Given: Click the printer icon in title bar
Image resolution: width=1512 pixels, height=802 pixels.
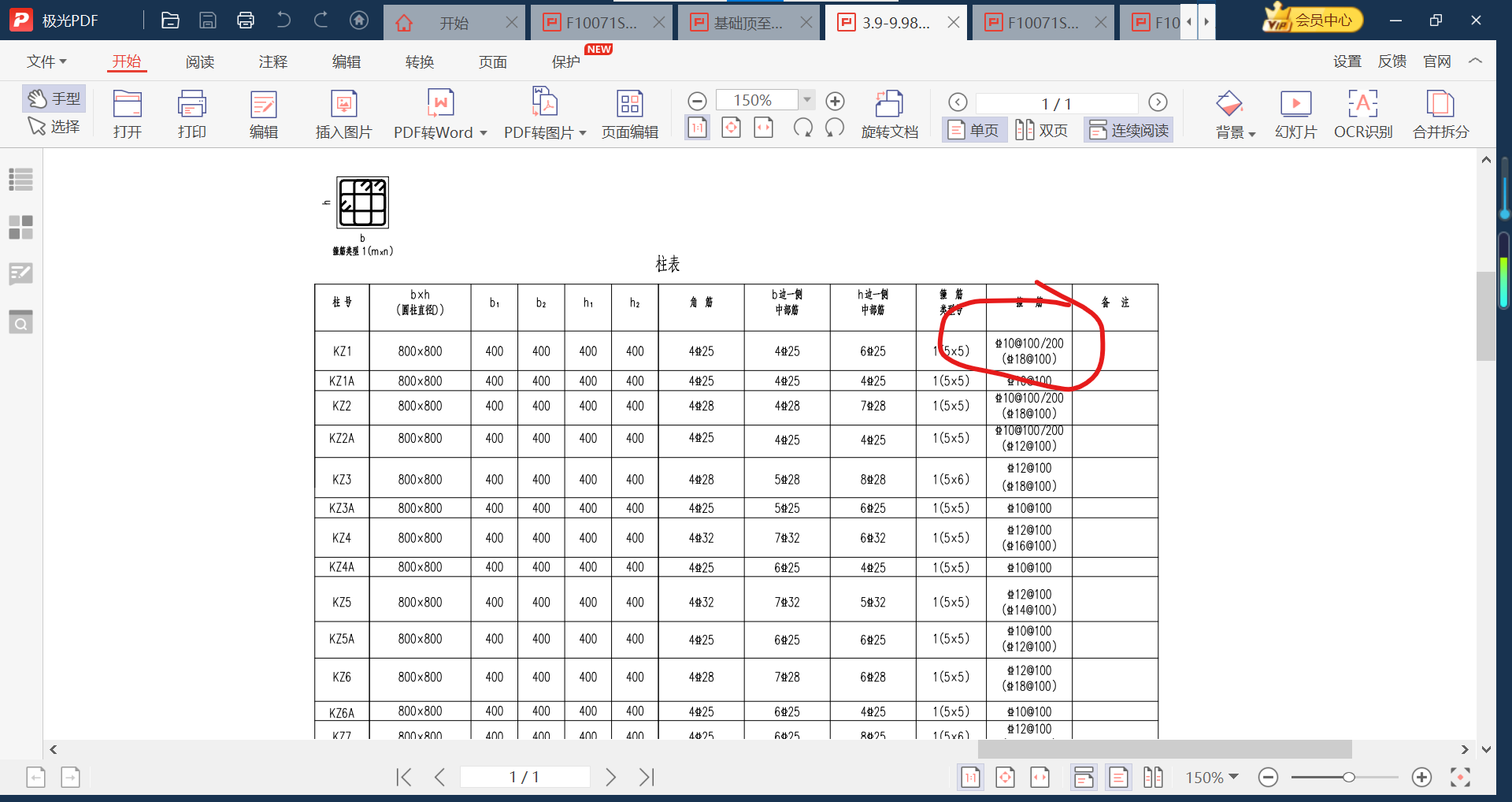Looking at the screenshot, I should [246, 20].
